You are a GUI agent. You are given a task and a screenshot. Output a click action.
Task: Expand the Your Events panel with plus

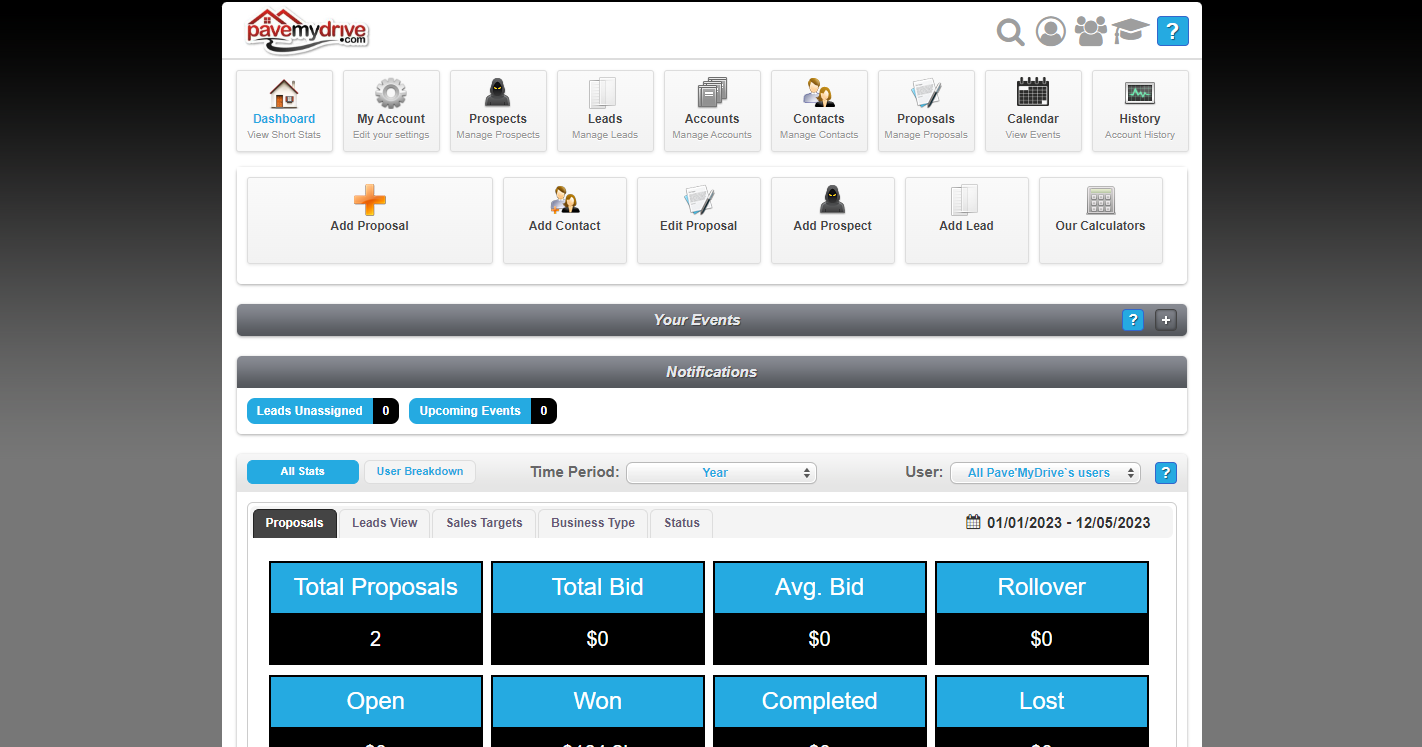pos(1166,320)
